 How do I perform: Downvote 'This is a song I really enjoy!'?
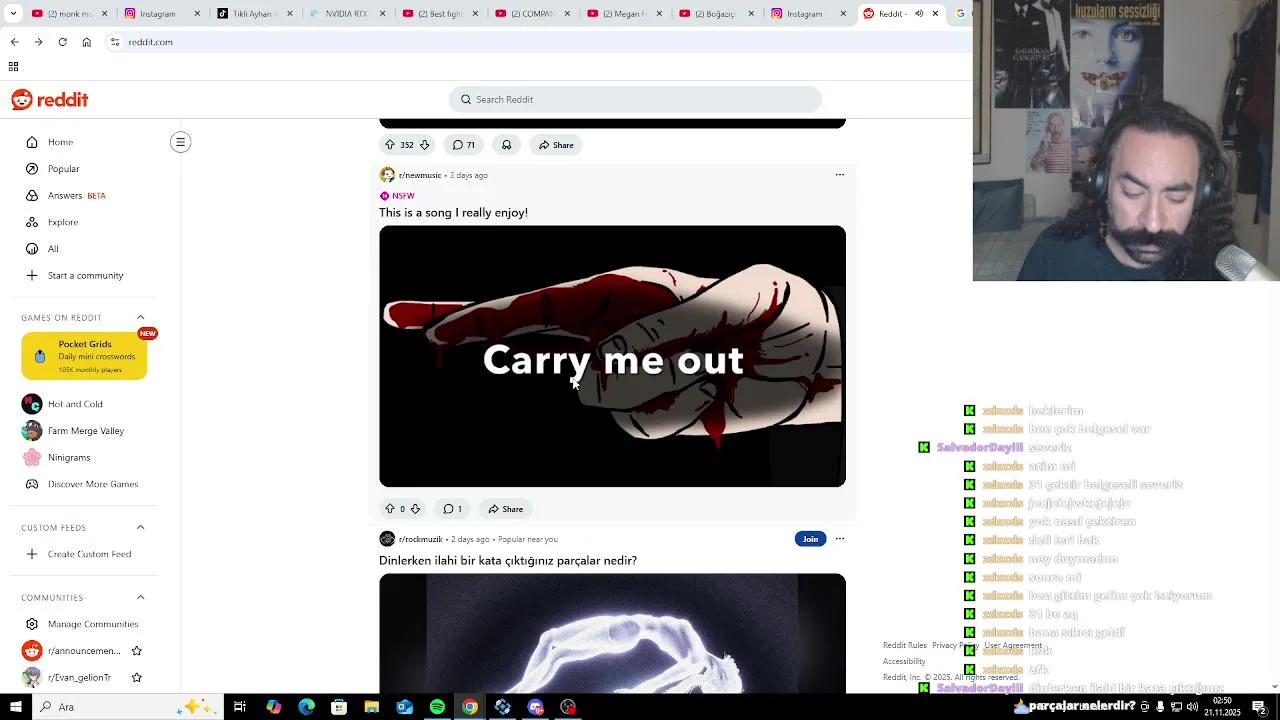pos(415,509)
